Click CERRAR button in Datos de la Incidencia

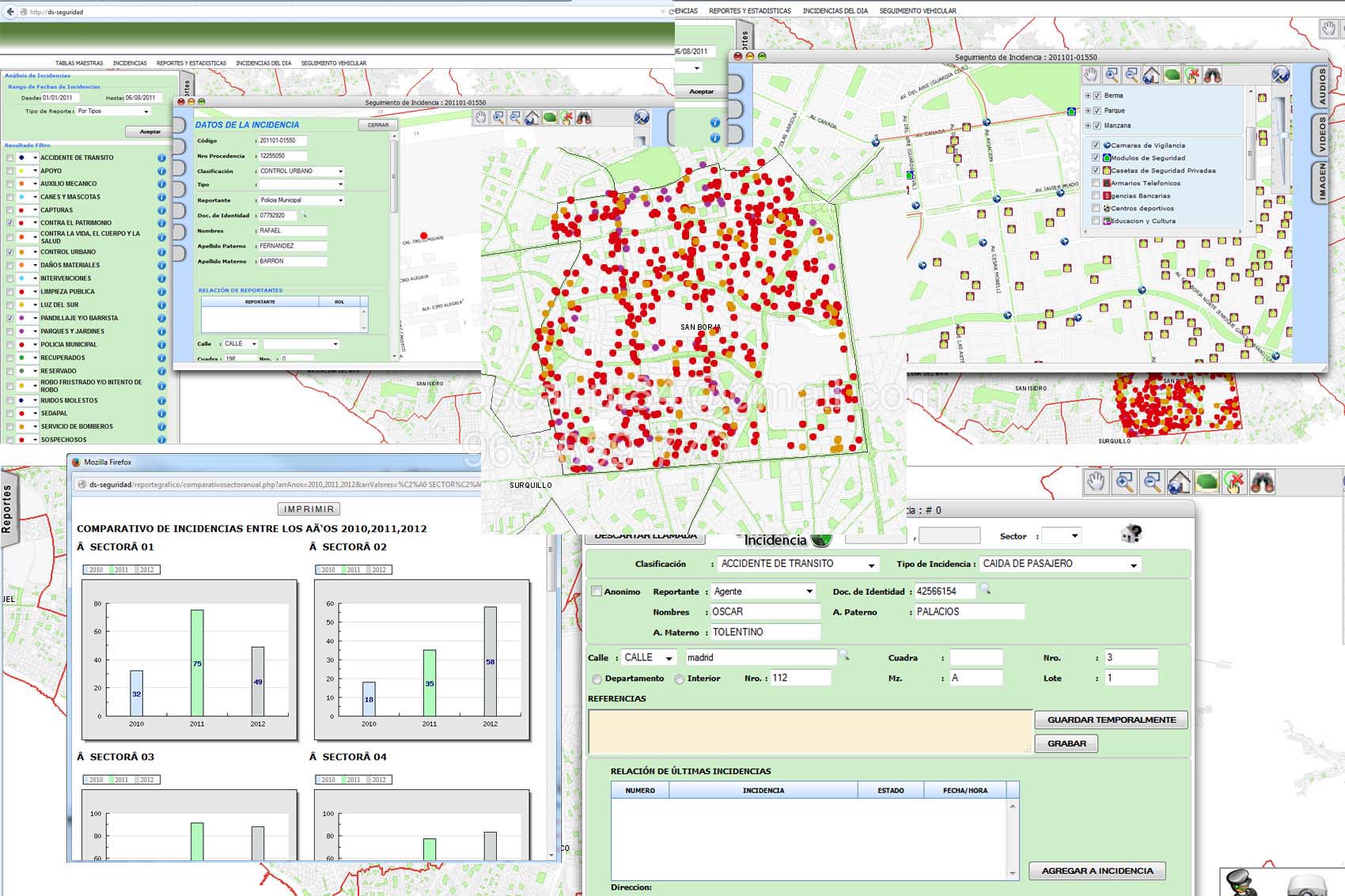tap(378, 125)
